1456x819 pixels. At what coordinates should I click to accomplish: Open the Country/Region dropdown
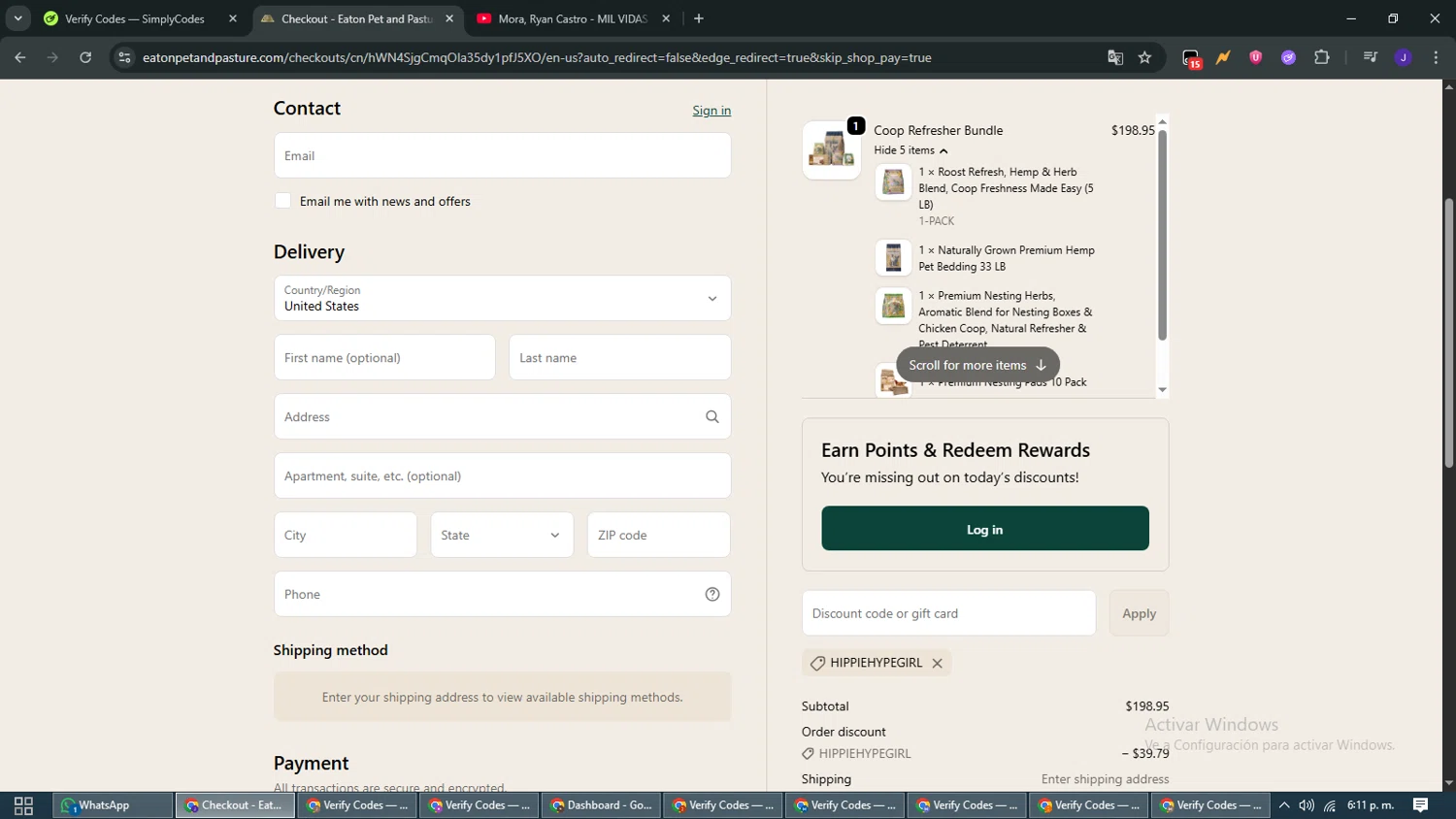[x=502, y=298]
